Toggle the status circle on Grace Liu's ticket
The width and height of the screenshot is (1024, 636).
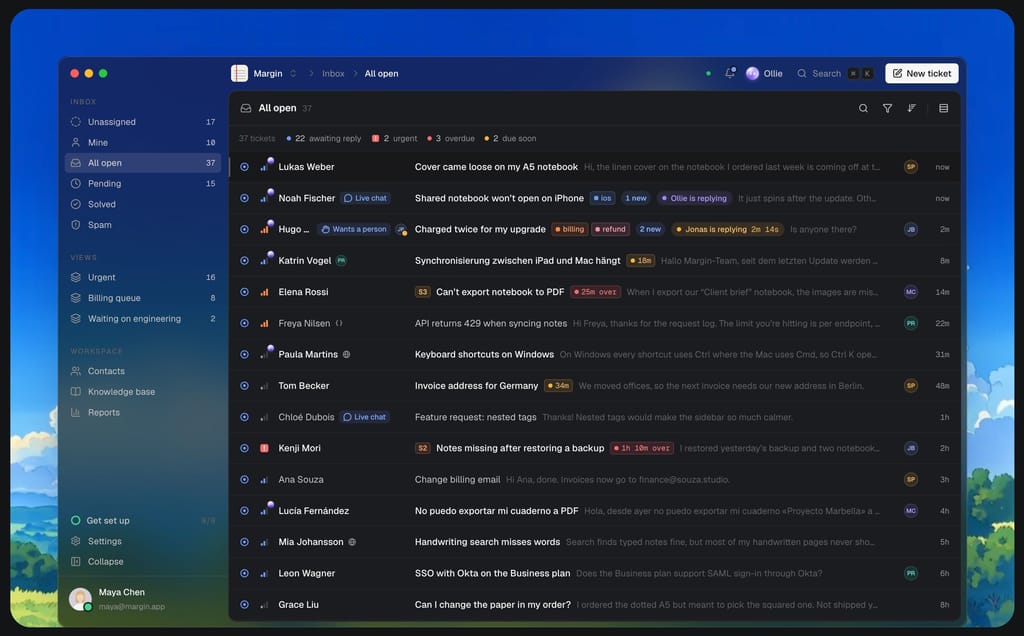(x=244, y=605)
